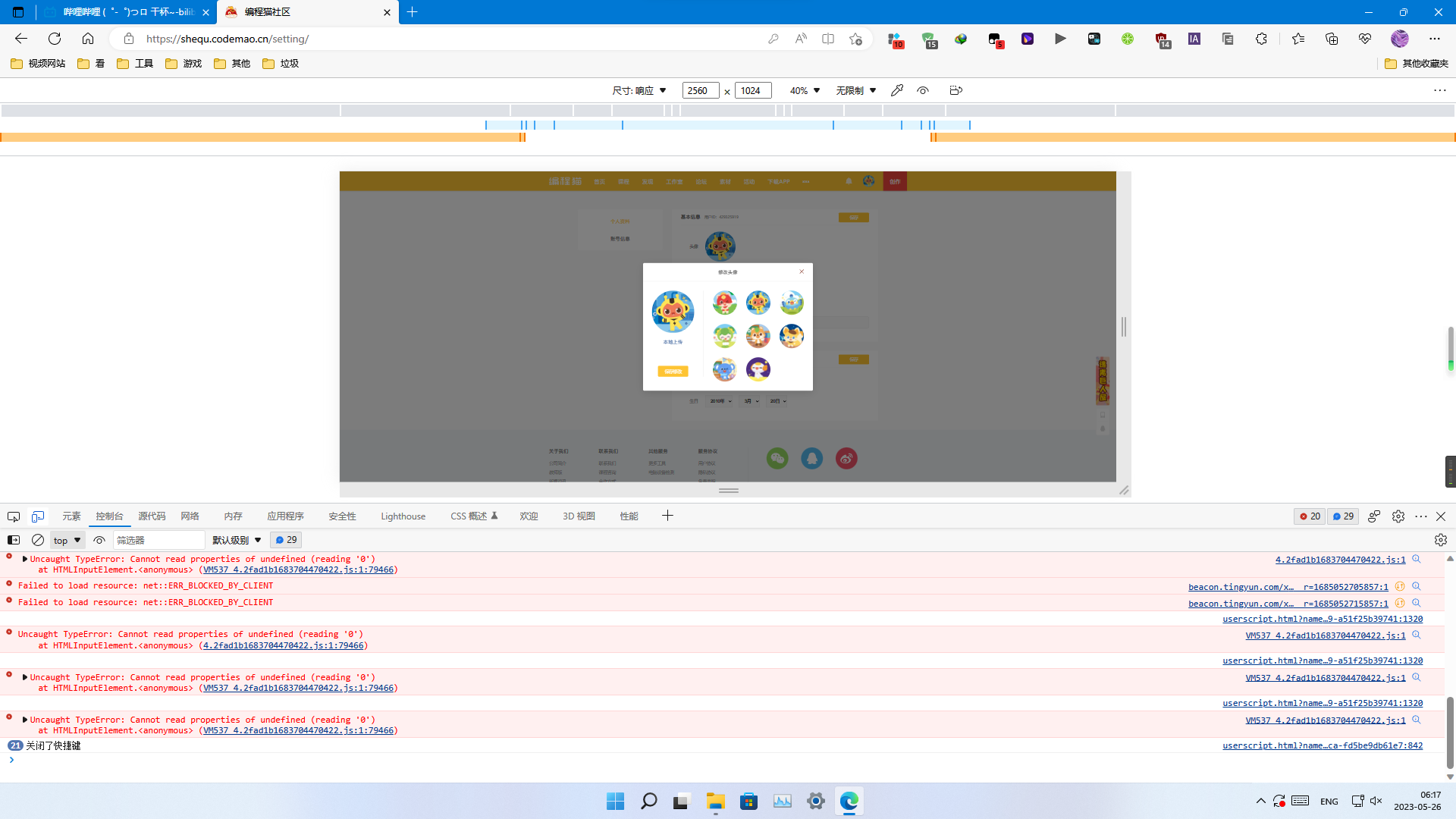
Task: Refresh the page
Action: pos(55,39)
